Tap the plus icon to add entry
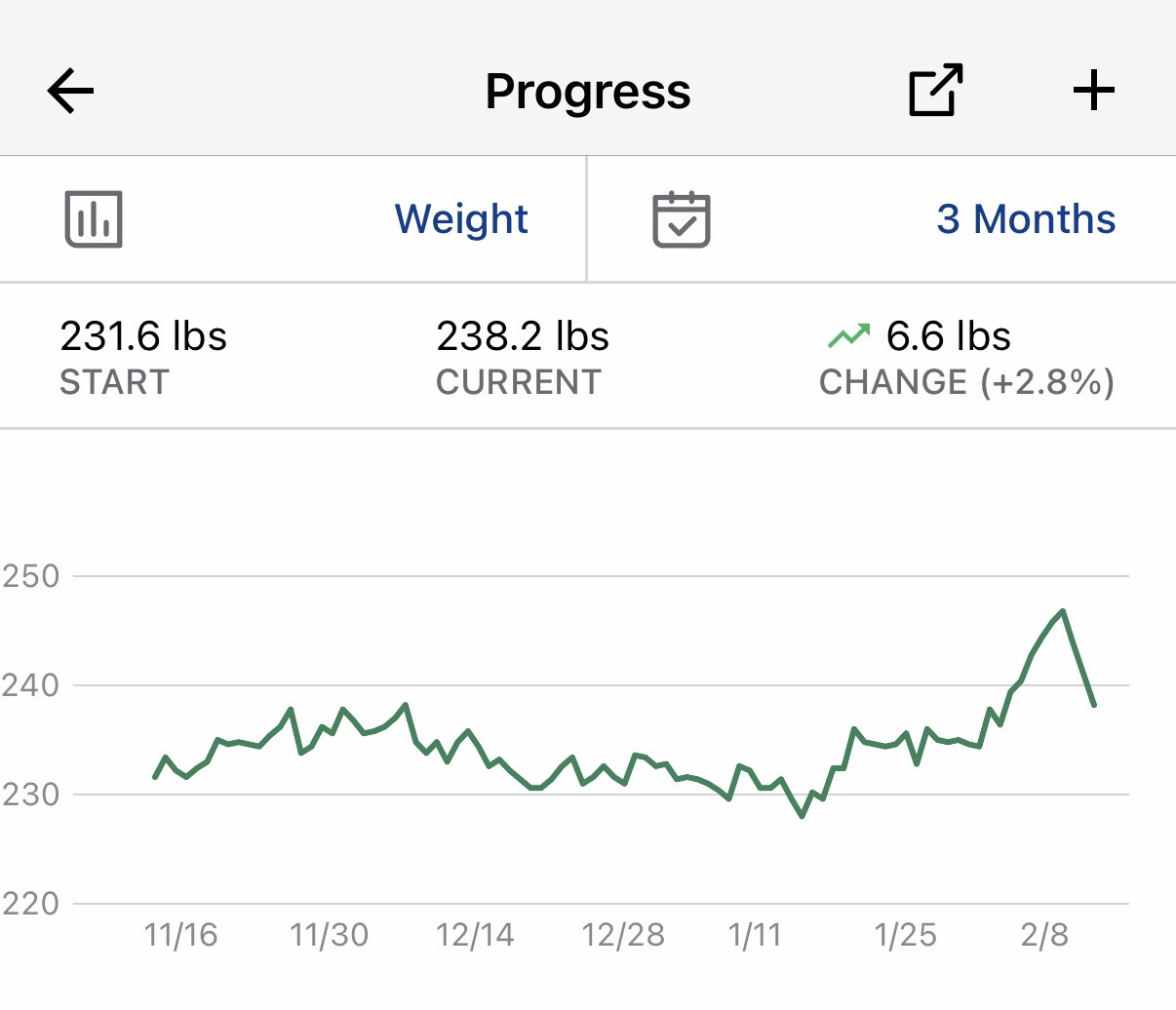Viewport: 1176px width, 1010px height. [x=1093, y=91]
